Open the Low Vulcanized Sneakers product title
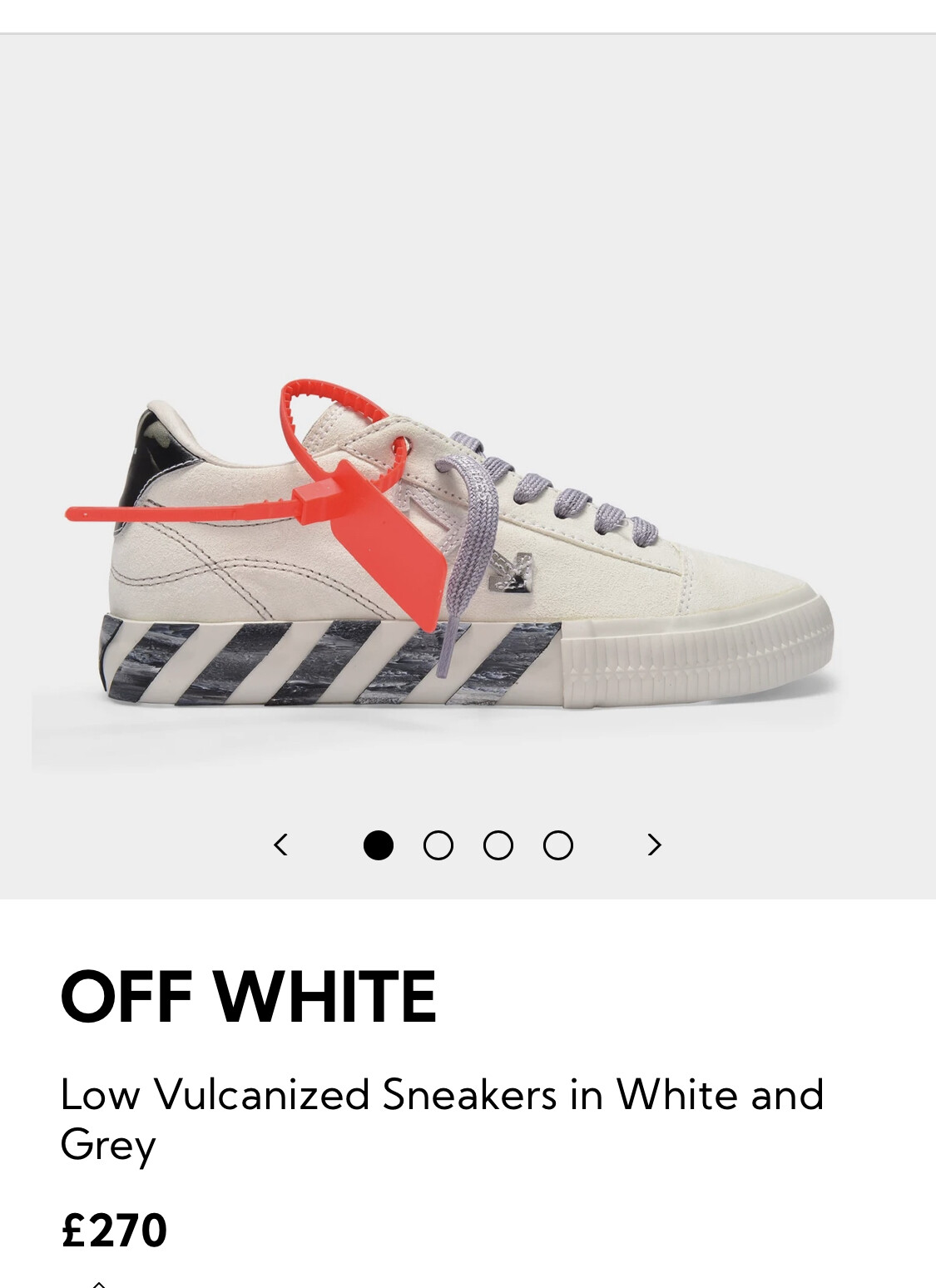The width and height of the screenshot is (936, 1288). click(x=442, y=1119)
